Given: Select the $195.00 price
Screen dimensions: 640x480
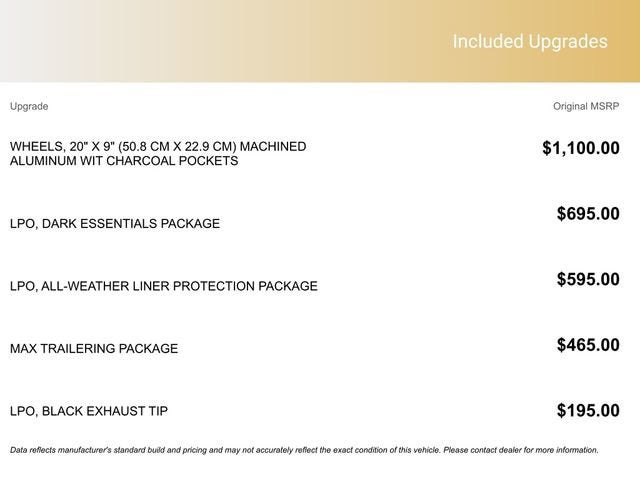Looking at the screenshot, I should (x=588, y=410).
